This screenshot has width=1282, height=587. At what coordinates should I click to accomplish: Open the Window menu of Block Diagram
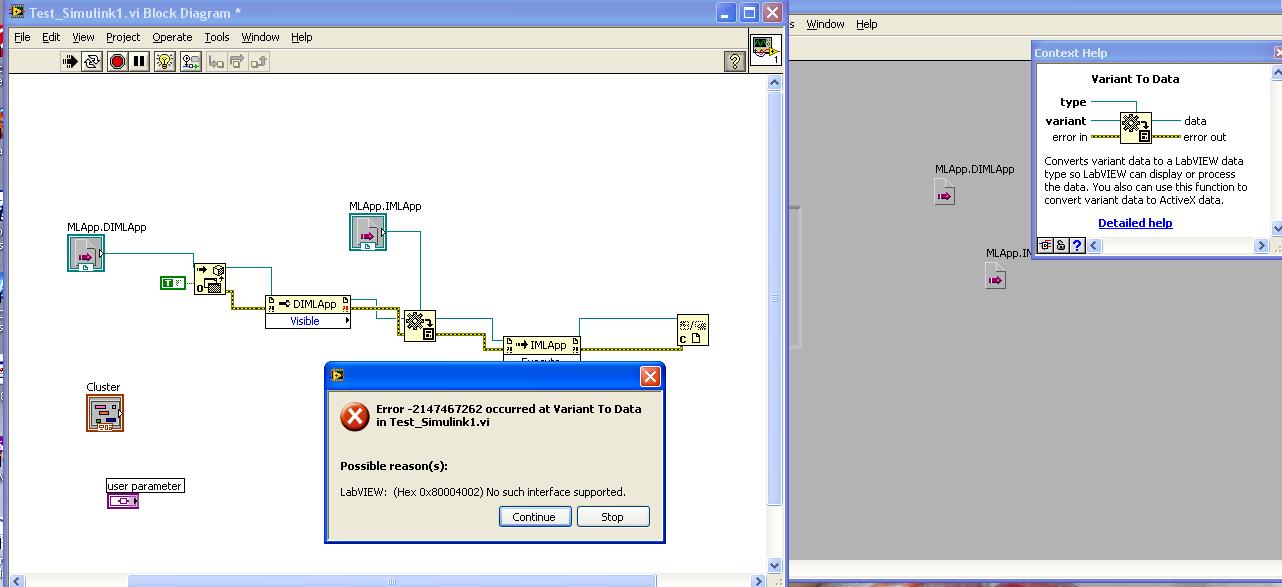[260, 37]
